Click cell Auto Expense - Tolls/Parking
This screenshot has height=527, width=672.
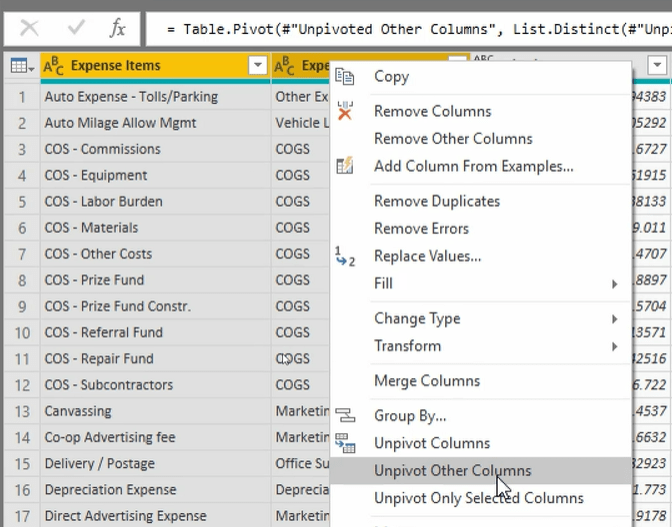pos(156,97)
